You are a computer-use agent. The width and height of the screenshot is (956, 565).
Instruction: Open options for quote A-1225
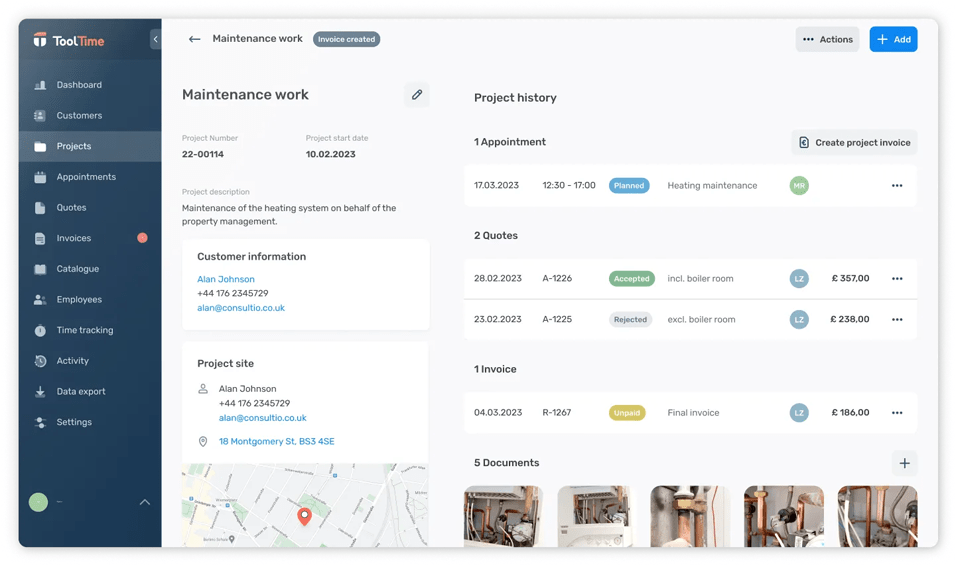point(897,319)
